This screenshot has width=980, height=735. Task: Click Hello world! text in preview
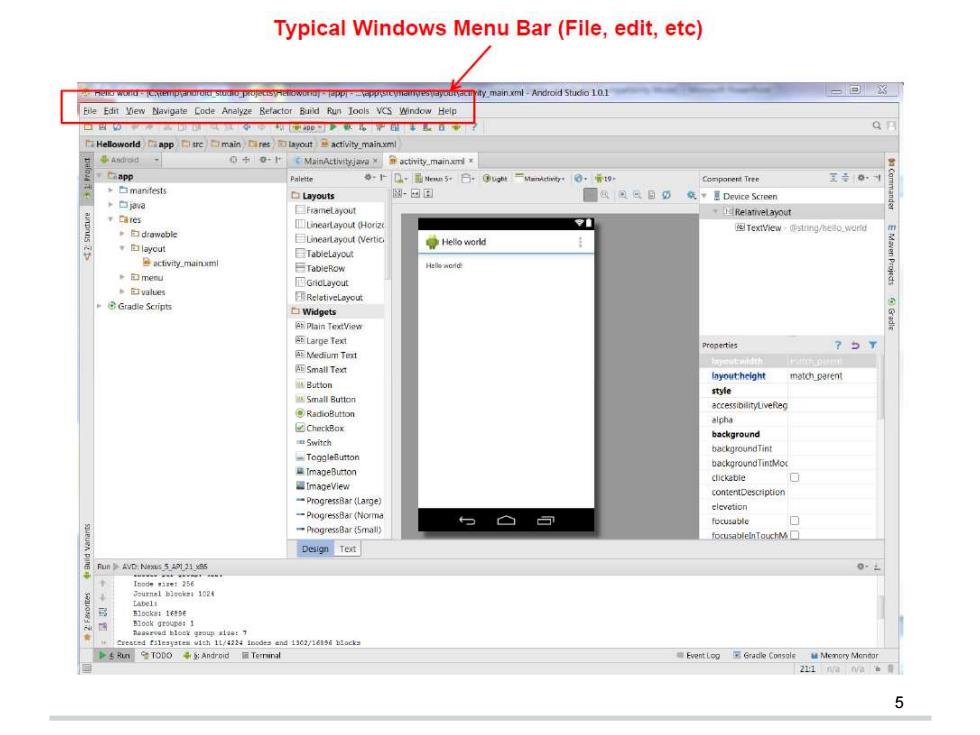click(444, 266)
